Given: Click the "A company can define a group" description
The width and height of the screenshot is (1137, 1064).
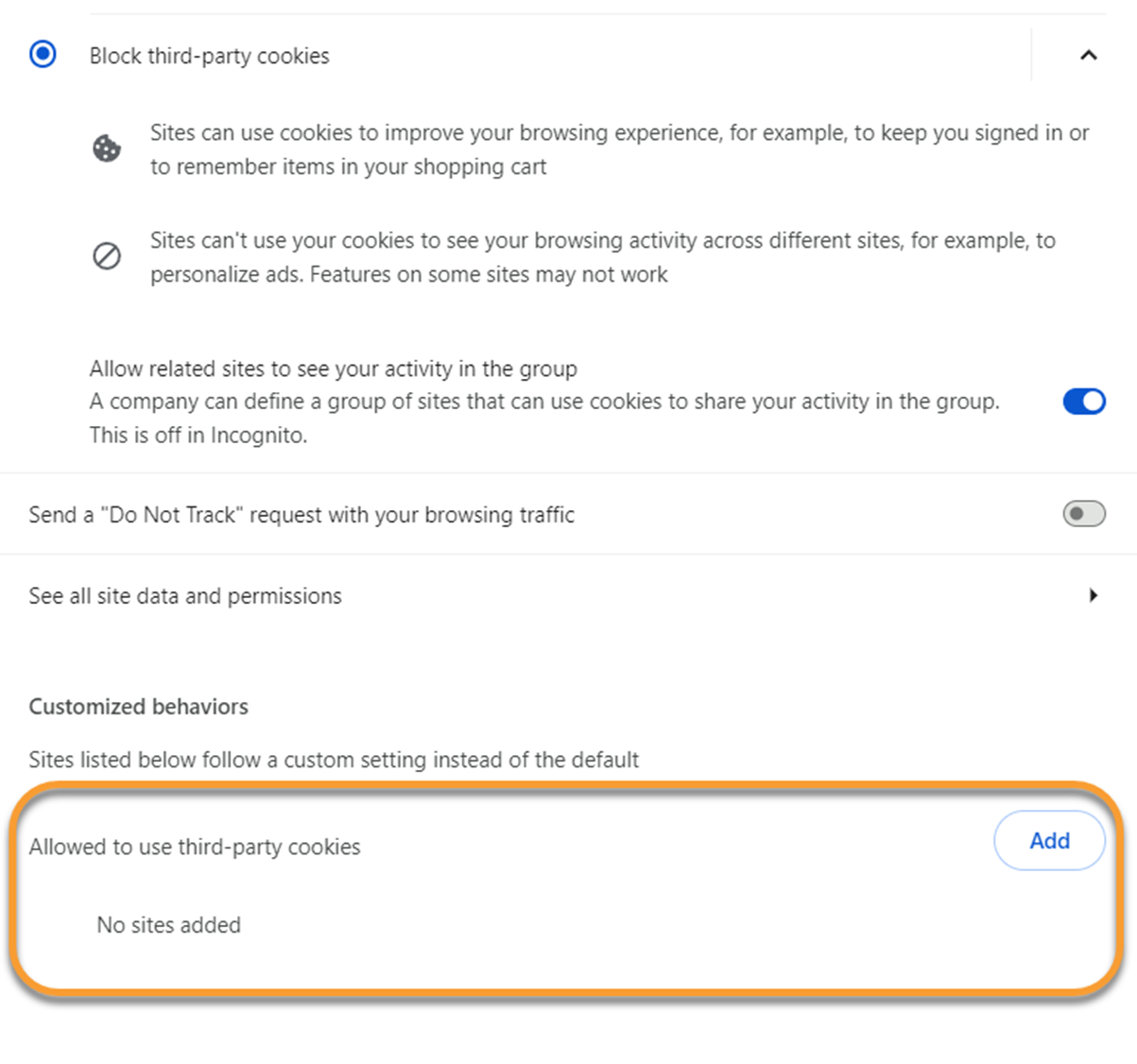Looking at the screenshot, I should tap(544, 402).
